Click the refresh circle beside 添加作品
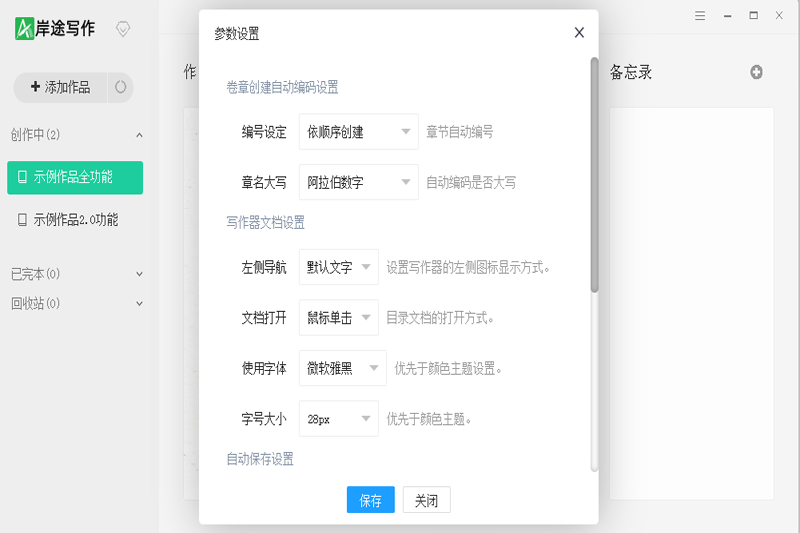This screenshot has height=533, width=800. pyautogui.click(x=120, y=87)
